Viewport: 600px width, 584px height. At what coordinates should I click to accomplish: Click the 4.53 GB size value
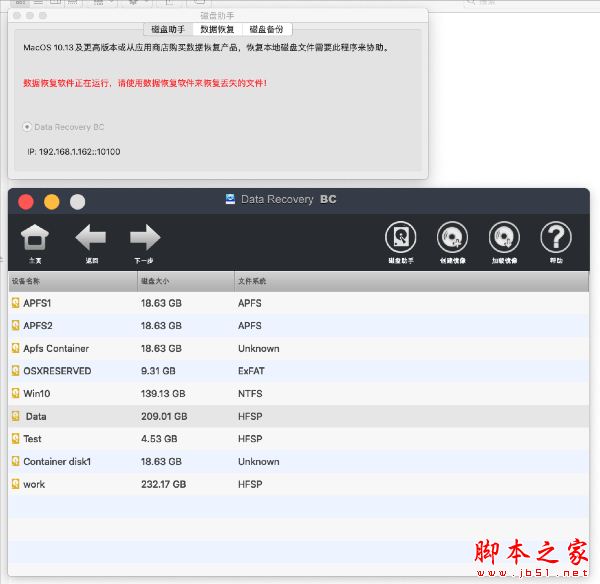coord(159,439)
